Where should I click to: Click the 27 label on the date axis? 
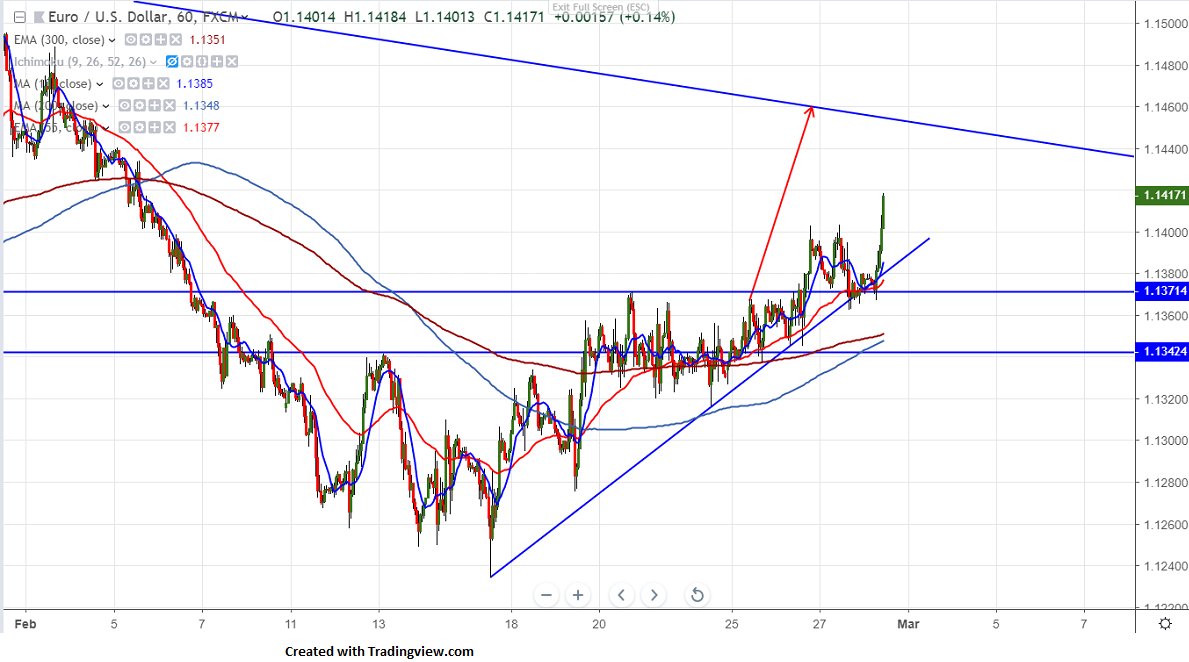[819, 624]
